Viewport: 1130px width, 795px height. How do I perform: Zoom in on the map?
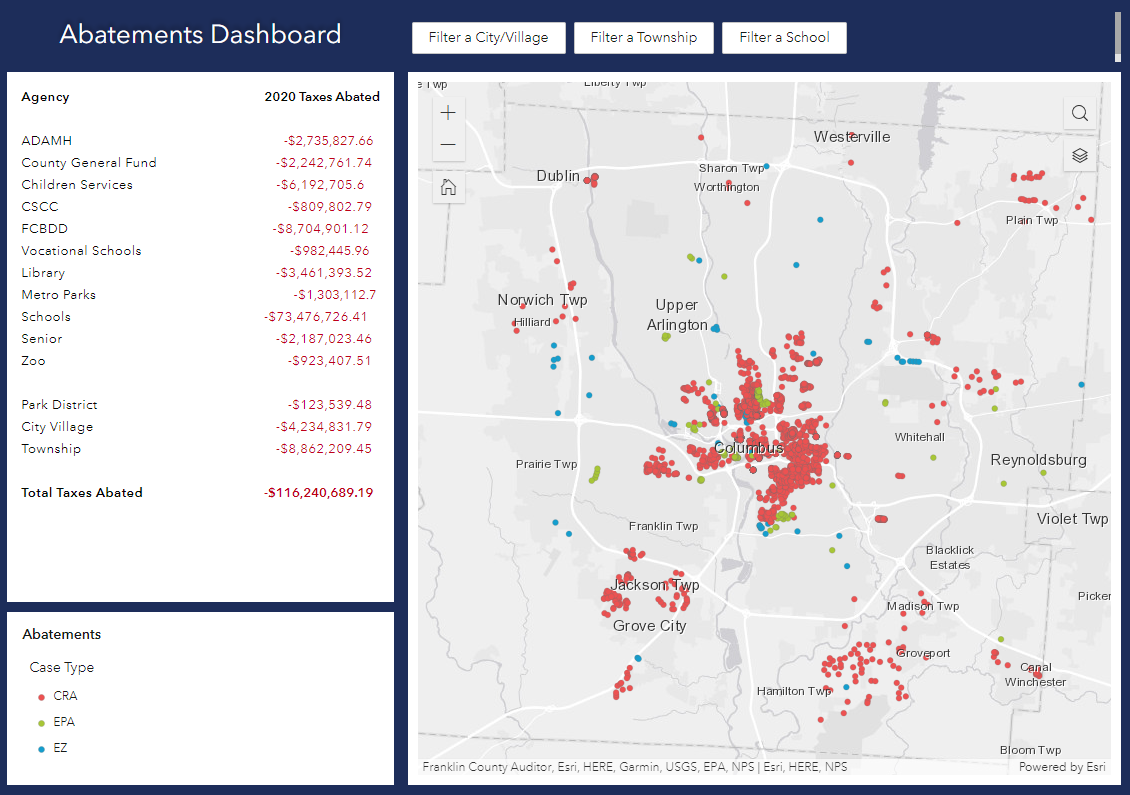[448, 113]
